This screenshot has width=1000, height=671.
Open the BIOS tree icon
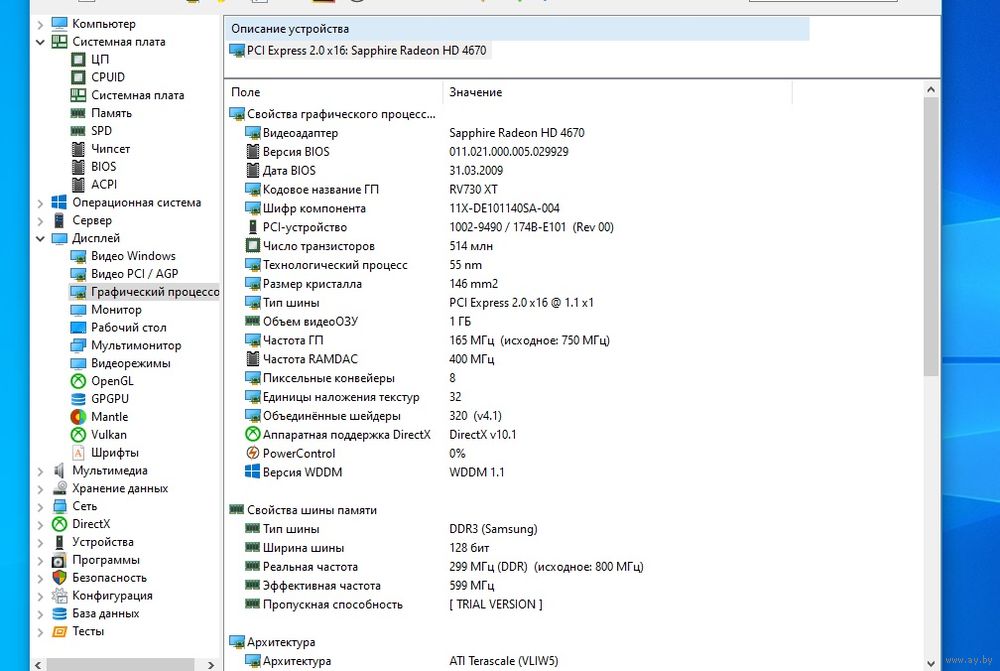coord(78,166)
